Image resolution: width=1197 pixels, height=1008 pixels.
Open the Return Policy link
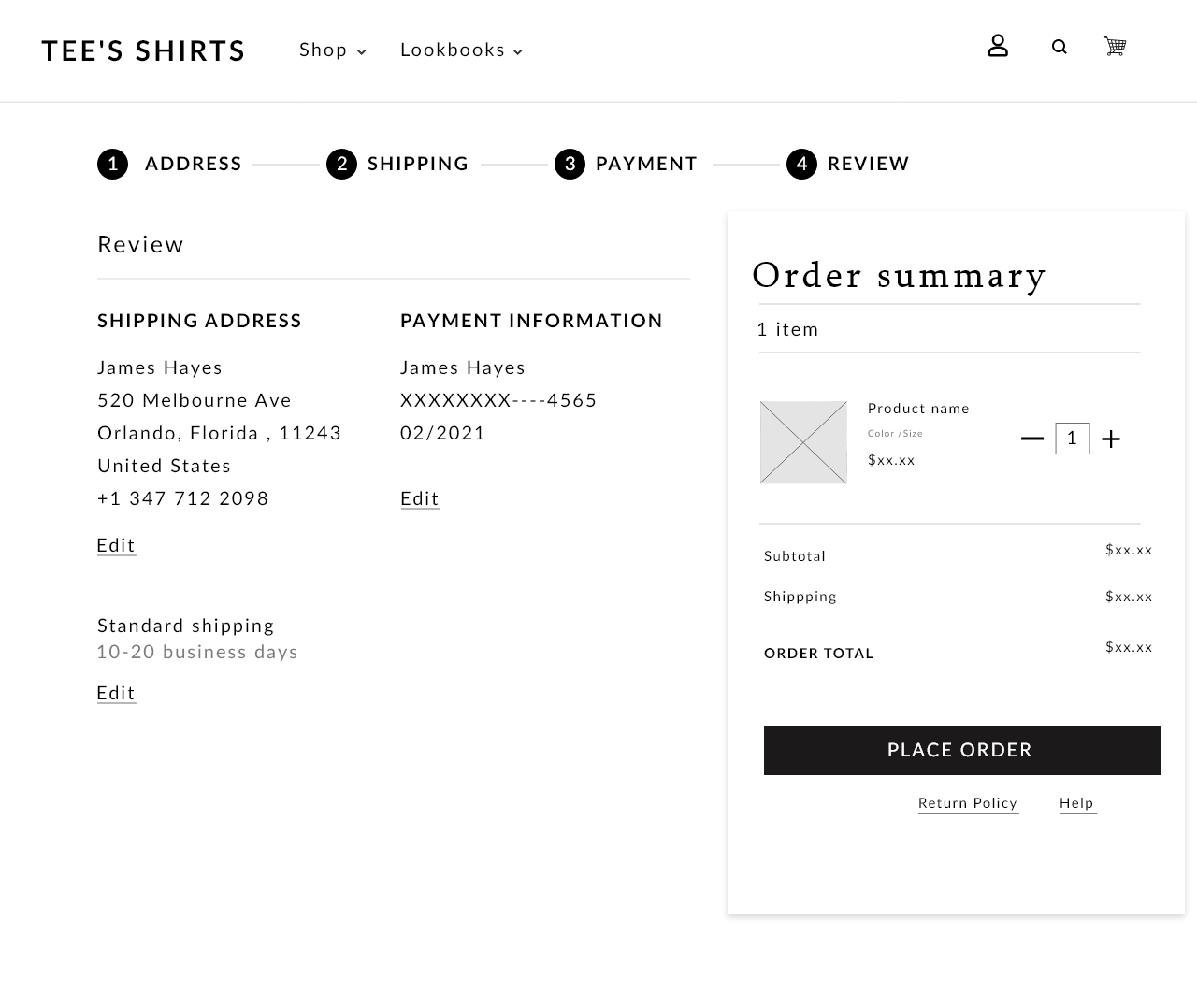point(968,803)
